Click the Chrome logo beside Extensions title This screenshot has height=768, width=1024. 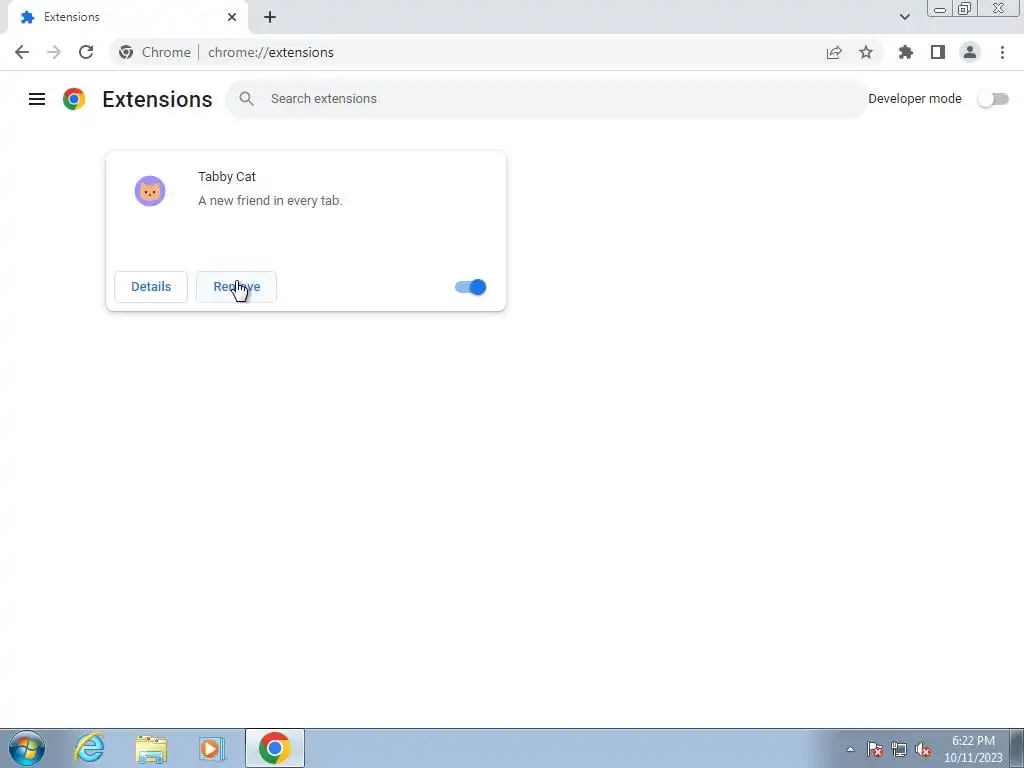[x=74, y=99]
